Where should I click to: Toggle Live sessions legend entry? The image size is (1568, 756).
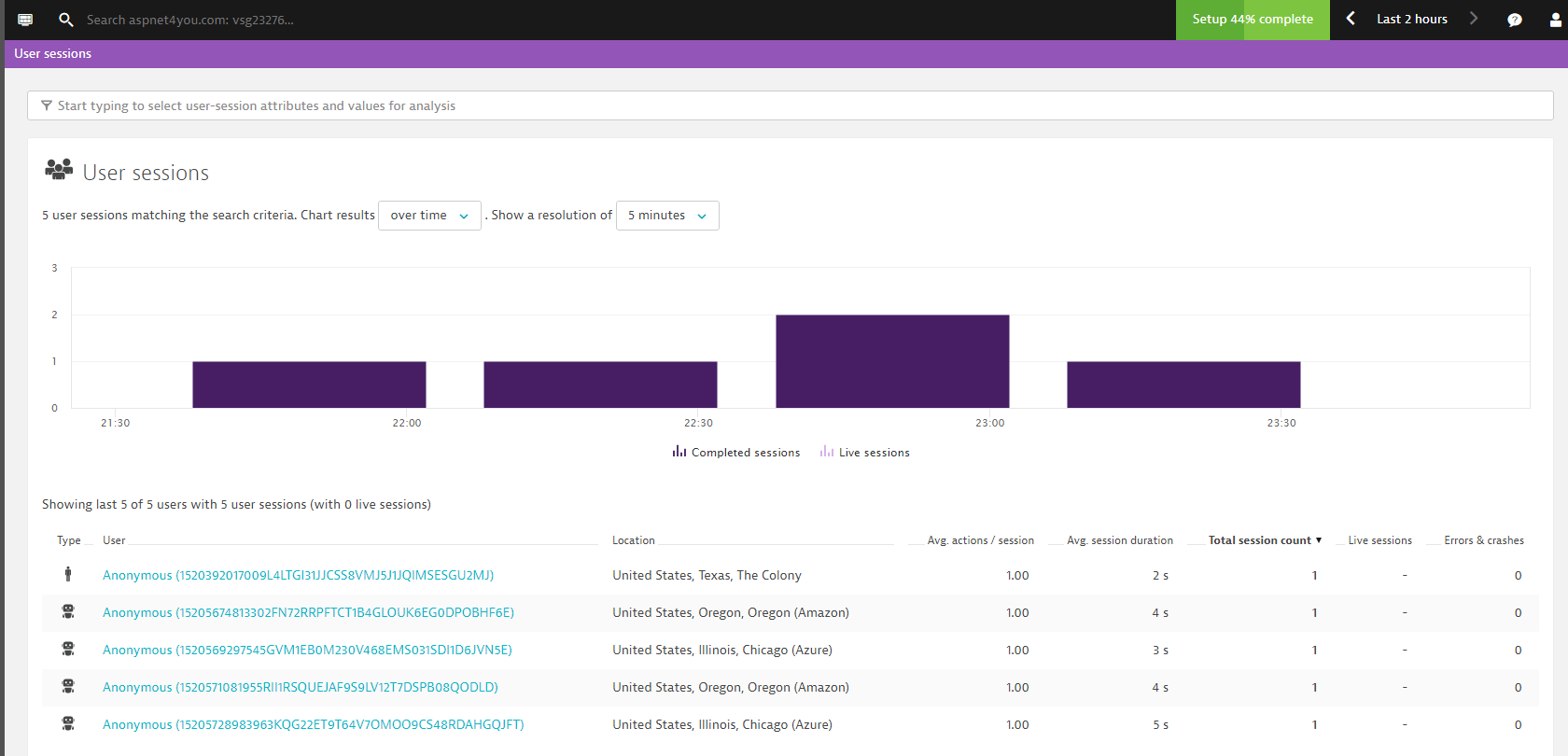coord(864,453)
